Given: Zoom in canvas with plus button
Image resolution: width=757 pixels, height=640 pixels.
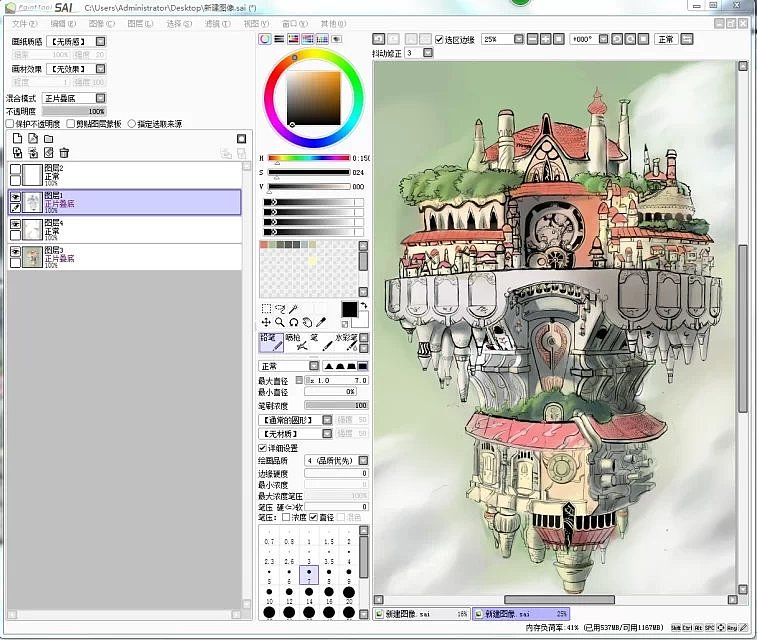Looking at the screenshot, I should pos(546,39).
